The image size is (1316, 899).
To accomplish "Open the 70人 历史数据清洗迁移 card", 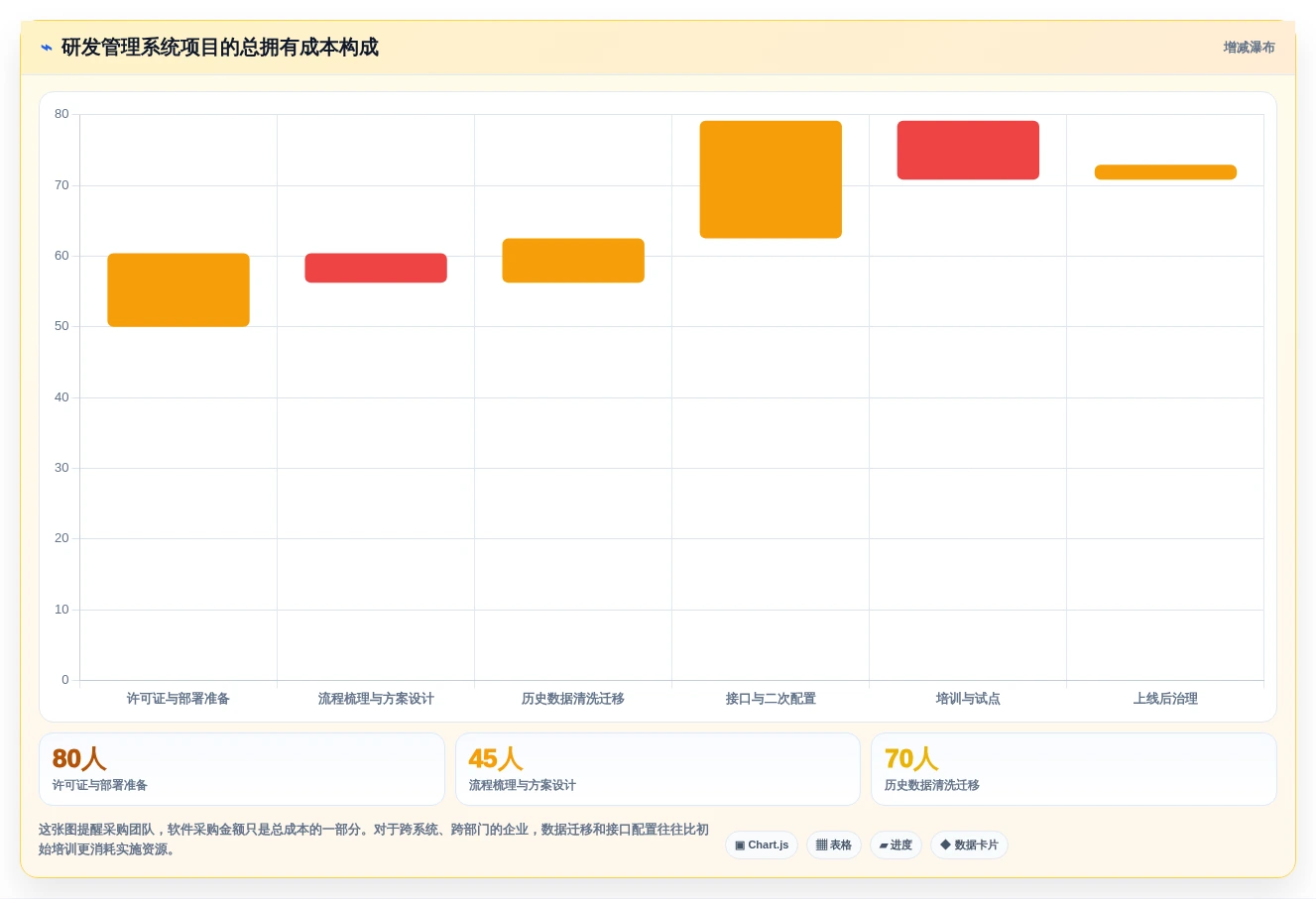I will 1073,769.
